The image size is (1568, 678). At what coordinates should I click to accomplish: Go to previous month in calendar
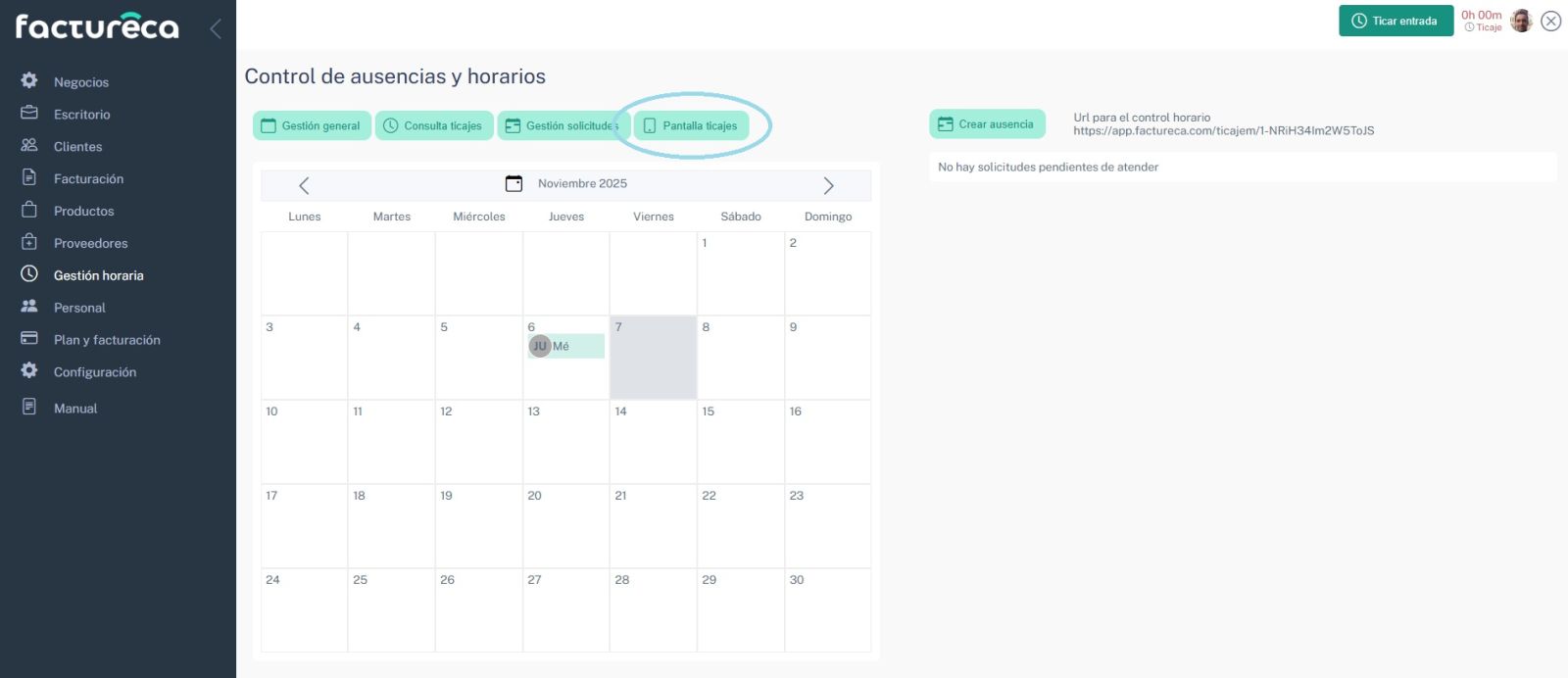click(304, 185)
